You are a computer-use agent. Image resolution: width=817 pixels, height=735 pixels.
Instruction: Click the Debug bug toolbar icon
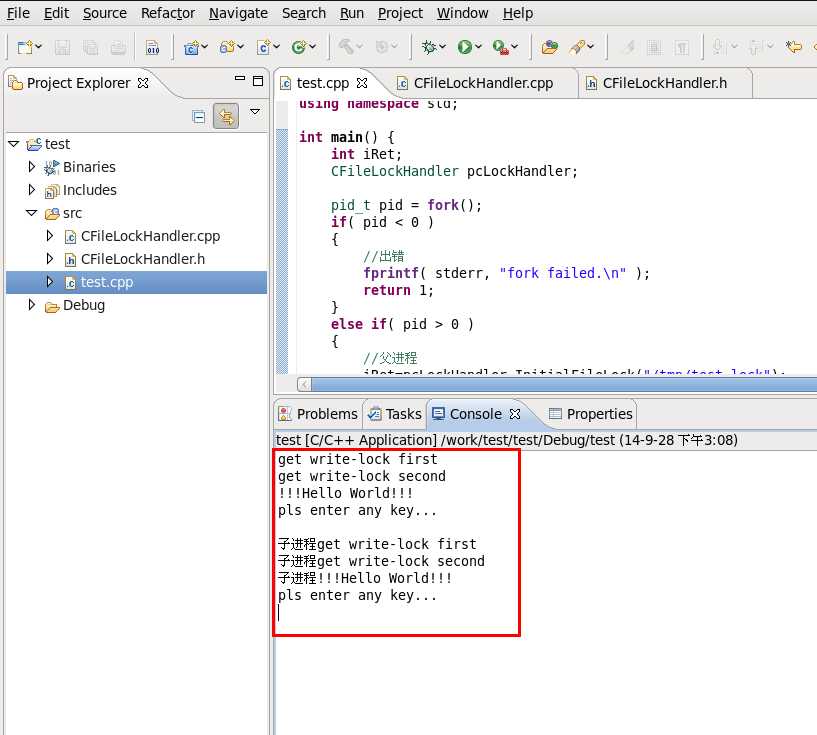(x=429, y=47)
